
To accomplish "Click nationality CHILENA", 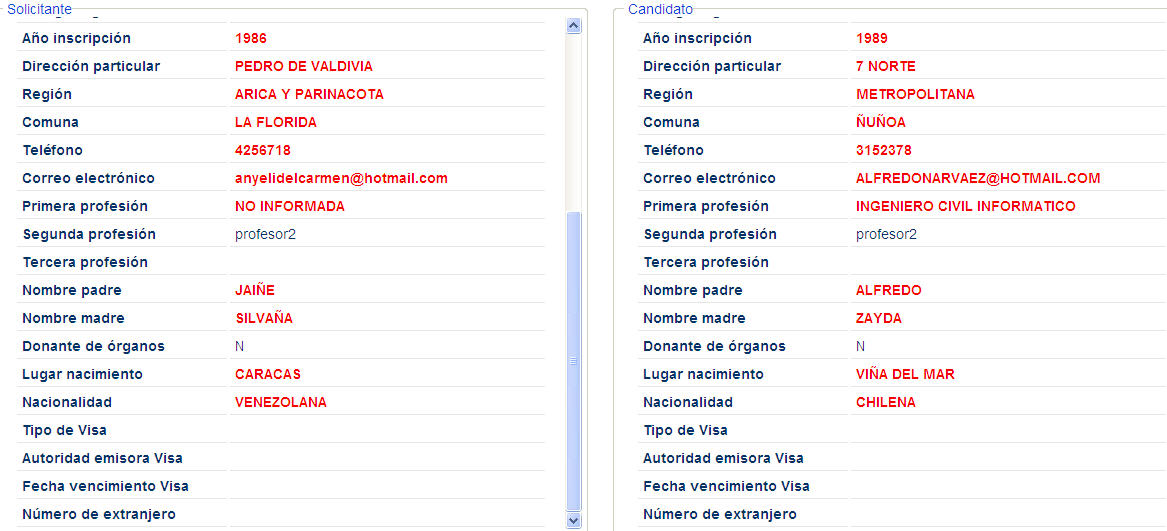I will (886, 402).
